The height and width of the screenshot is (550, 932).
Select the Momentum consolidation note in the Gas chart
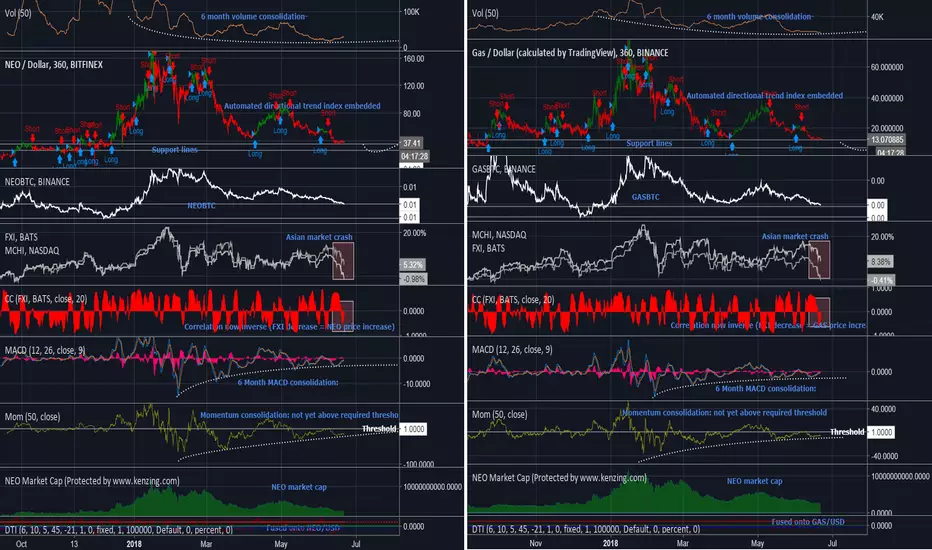click(724, 412)
